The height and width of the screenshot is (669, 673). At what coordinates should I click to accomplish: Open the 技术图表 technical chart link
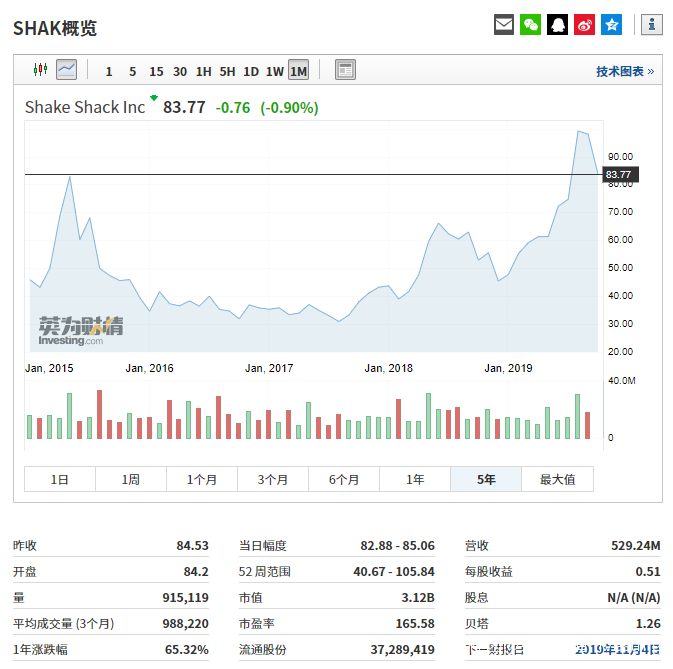click(x=624, y=71)
